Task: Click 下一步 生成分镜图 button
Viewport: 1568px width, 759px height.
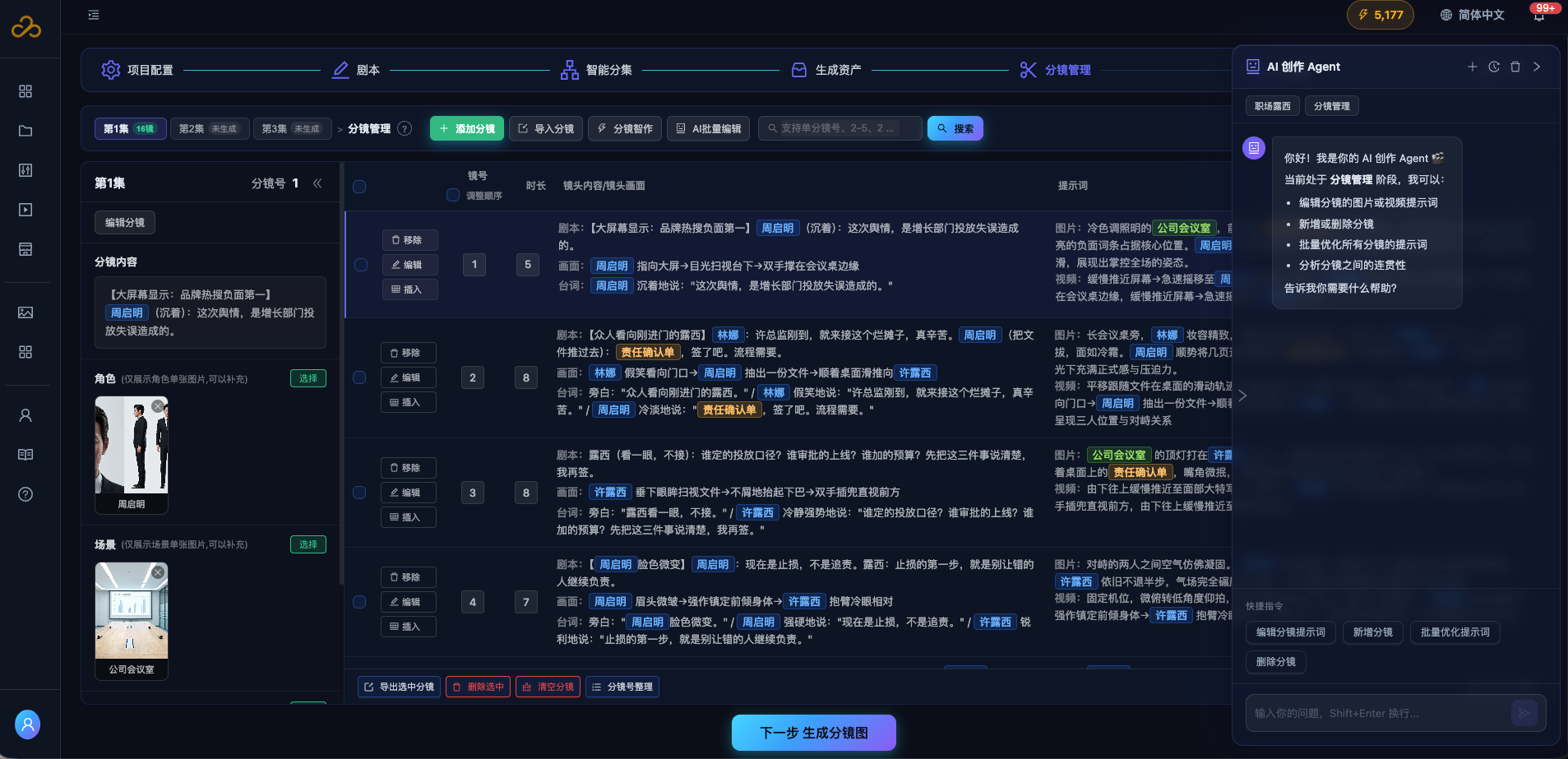Action: [814, 733]
